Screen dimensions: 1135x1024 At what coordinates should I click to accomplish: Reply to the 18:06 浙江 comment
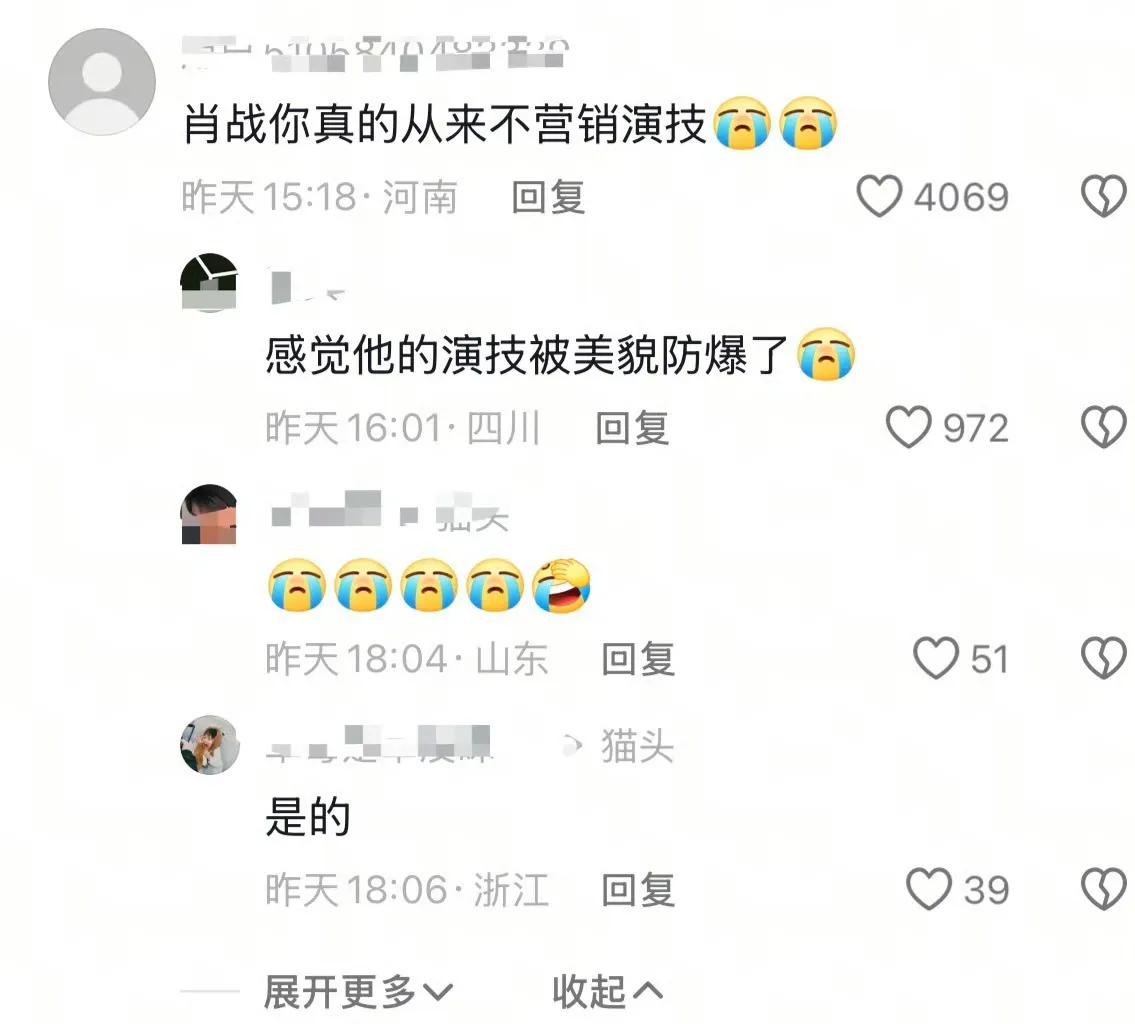click(x=638, y=889)
